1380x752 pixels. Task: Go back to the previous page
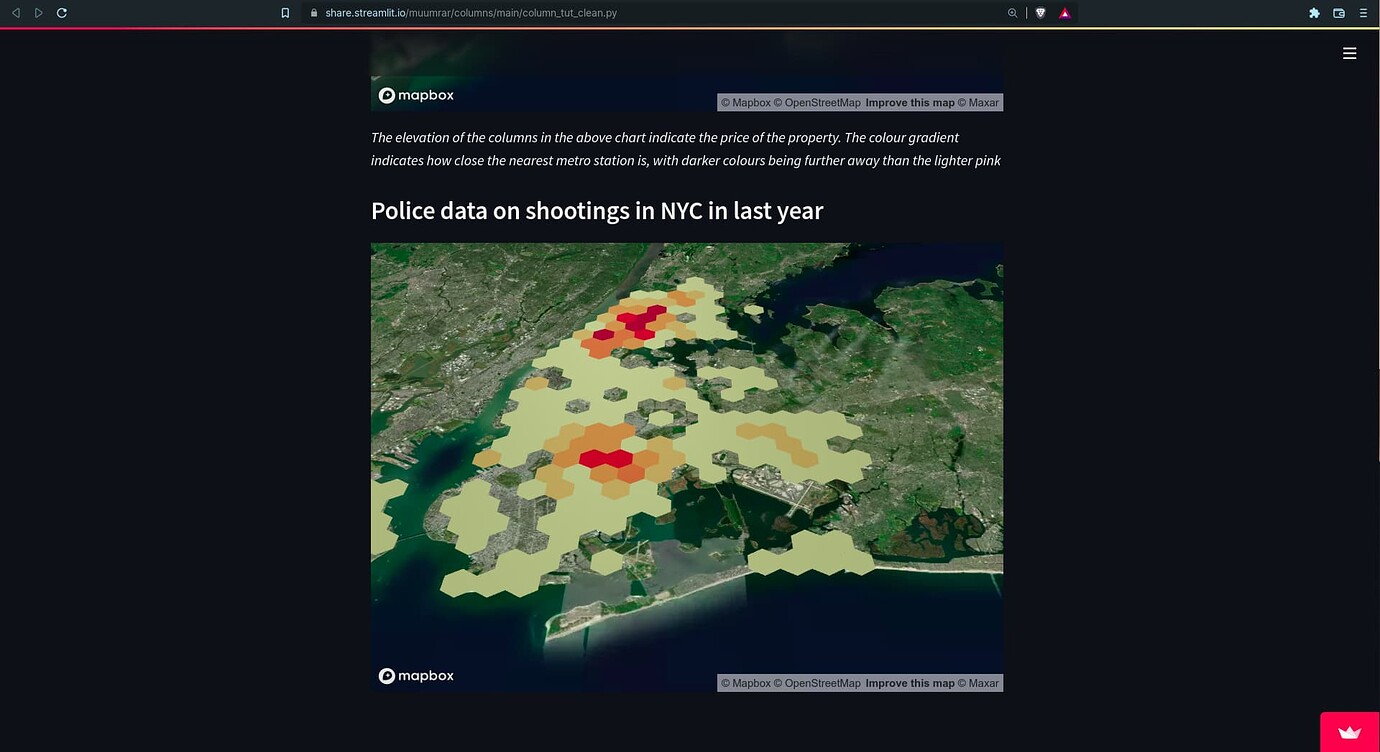tap(15, 13)
